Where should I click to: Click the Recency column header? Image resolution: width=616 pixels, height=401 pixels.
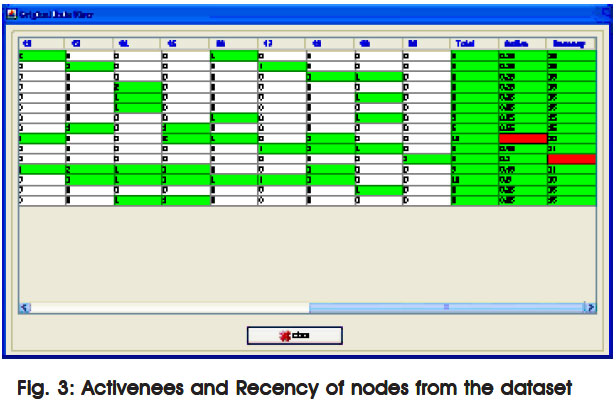[x=571, y=44]
